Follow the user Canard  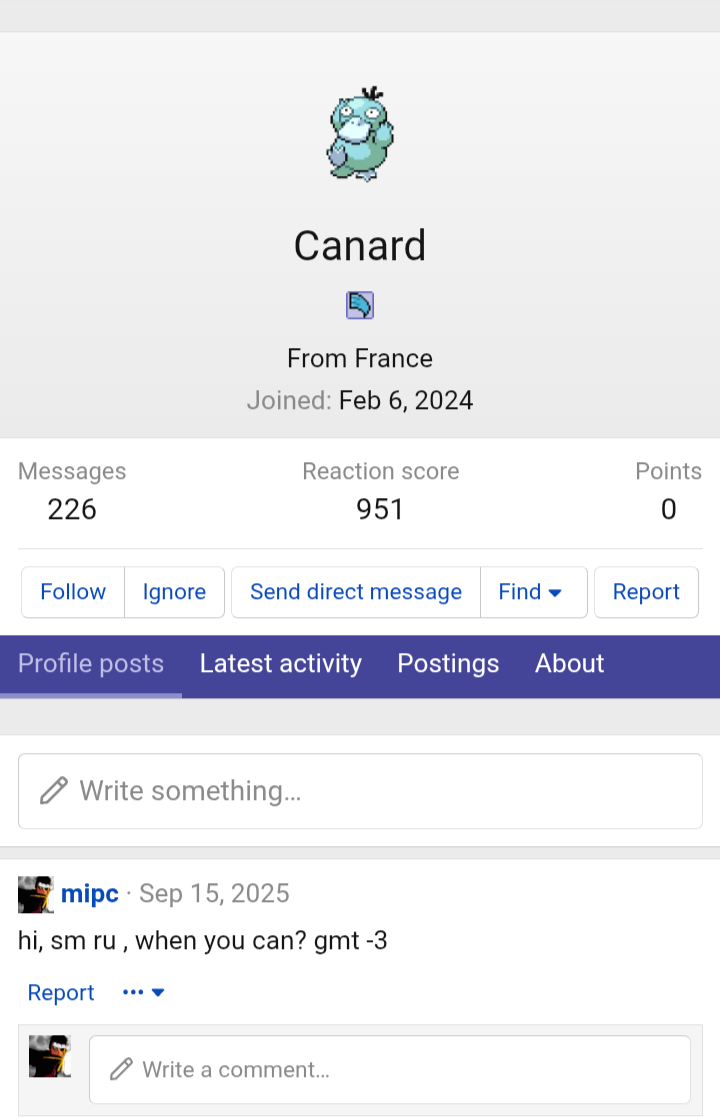tap(73, 592)
